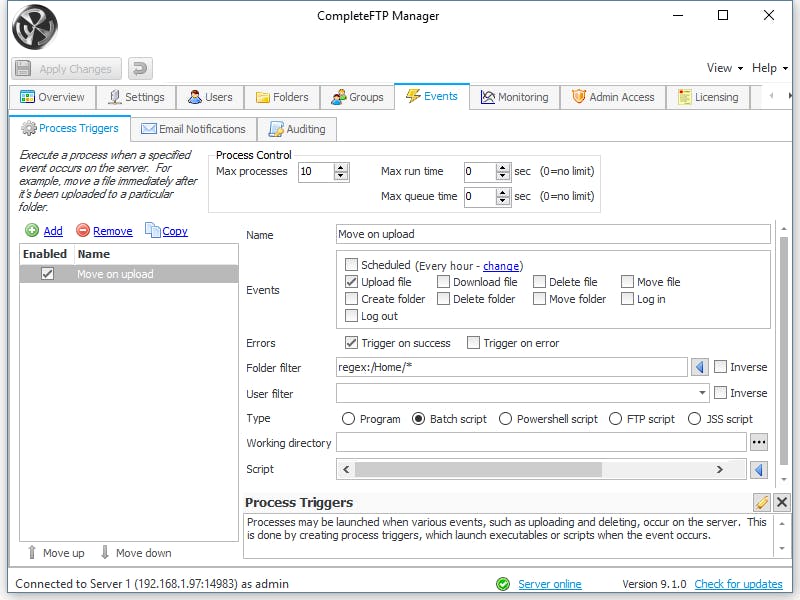800x600 pixels.
Task: Click the CompleteFTP logo icon
Action: click(35, 27)
